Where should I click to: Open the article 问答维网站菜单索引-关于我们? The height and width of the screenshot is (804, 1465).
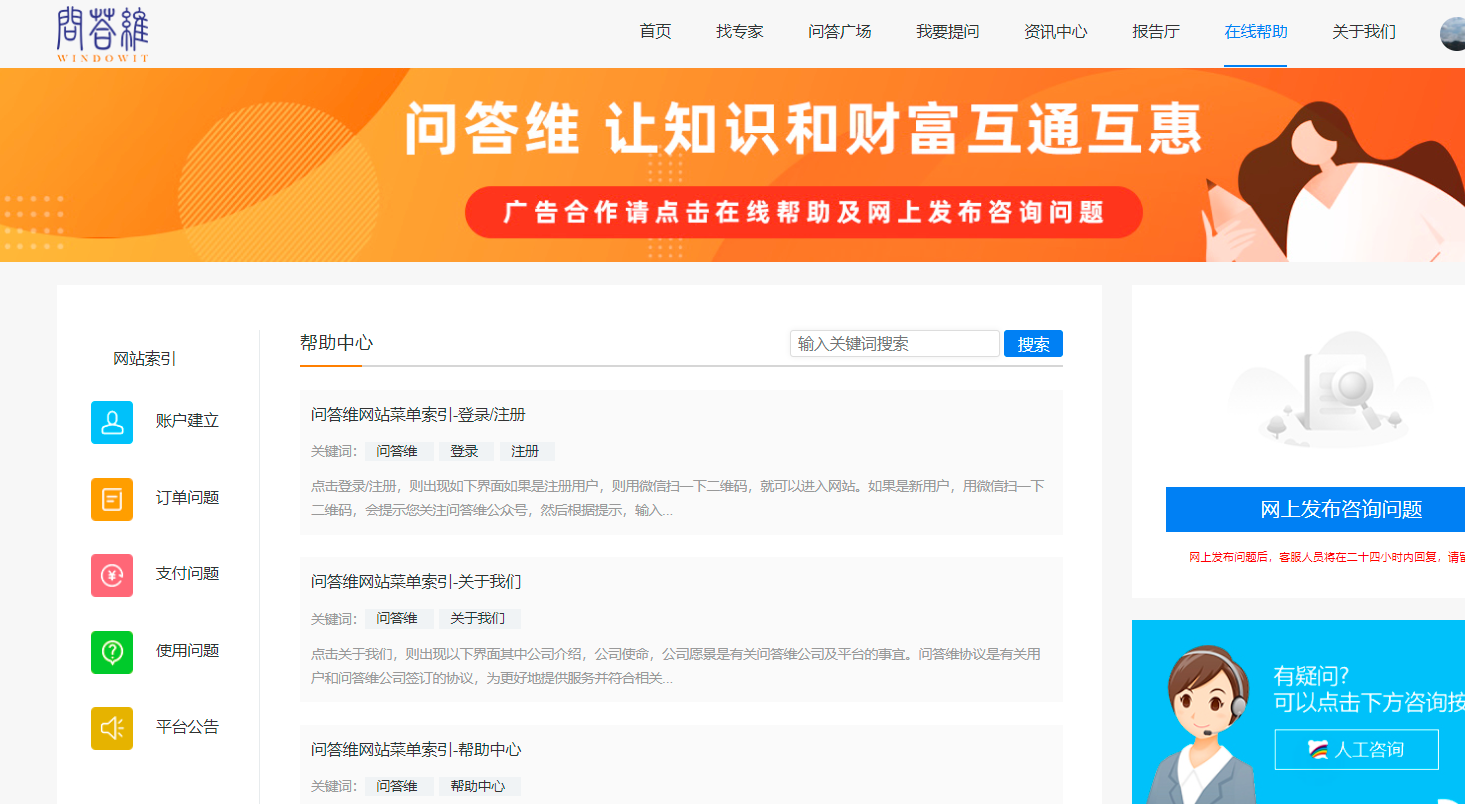point(416,582)
